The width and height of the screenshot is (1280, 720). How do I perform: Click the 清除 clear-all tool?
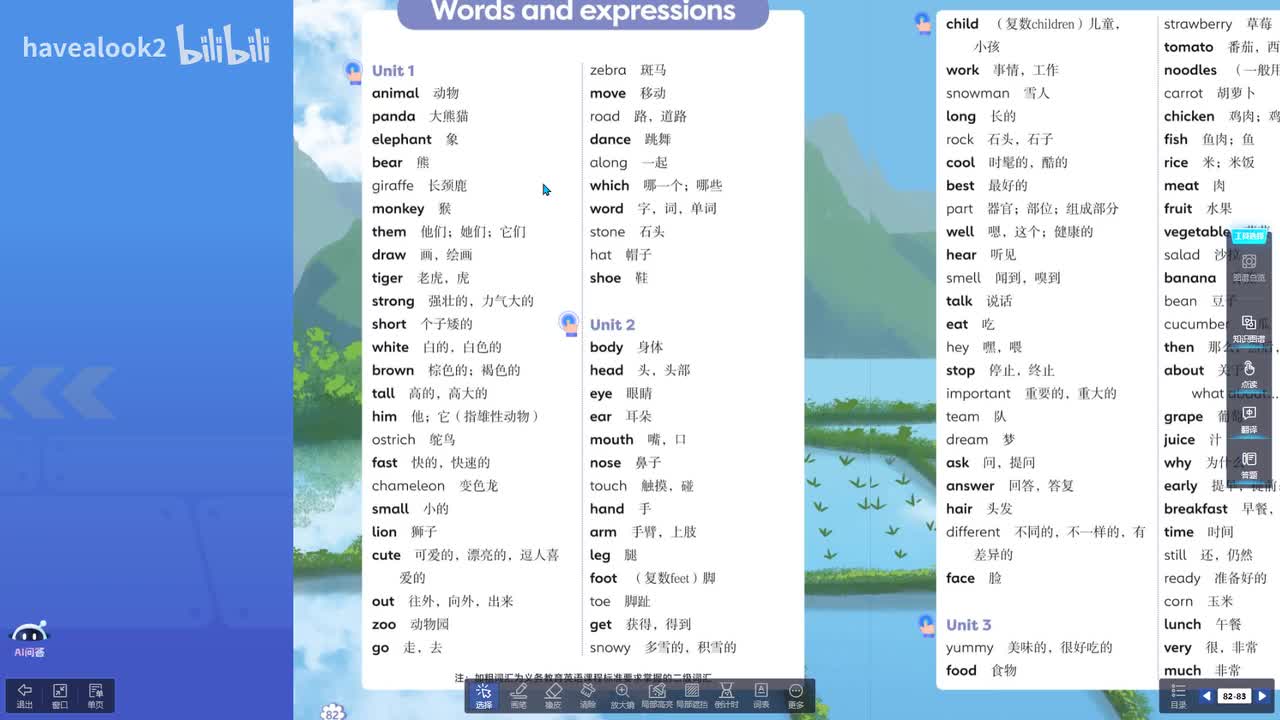[588, 696]
